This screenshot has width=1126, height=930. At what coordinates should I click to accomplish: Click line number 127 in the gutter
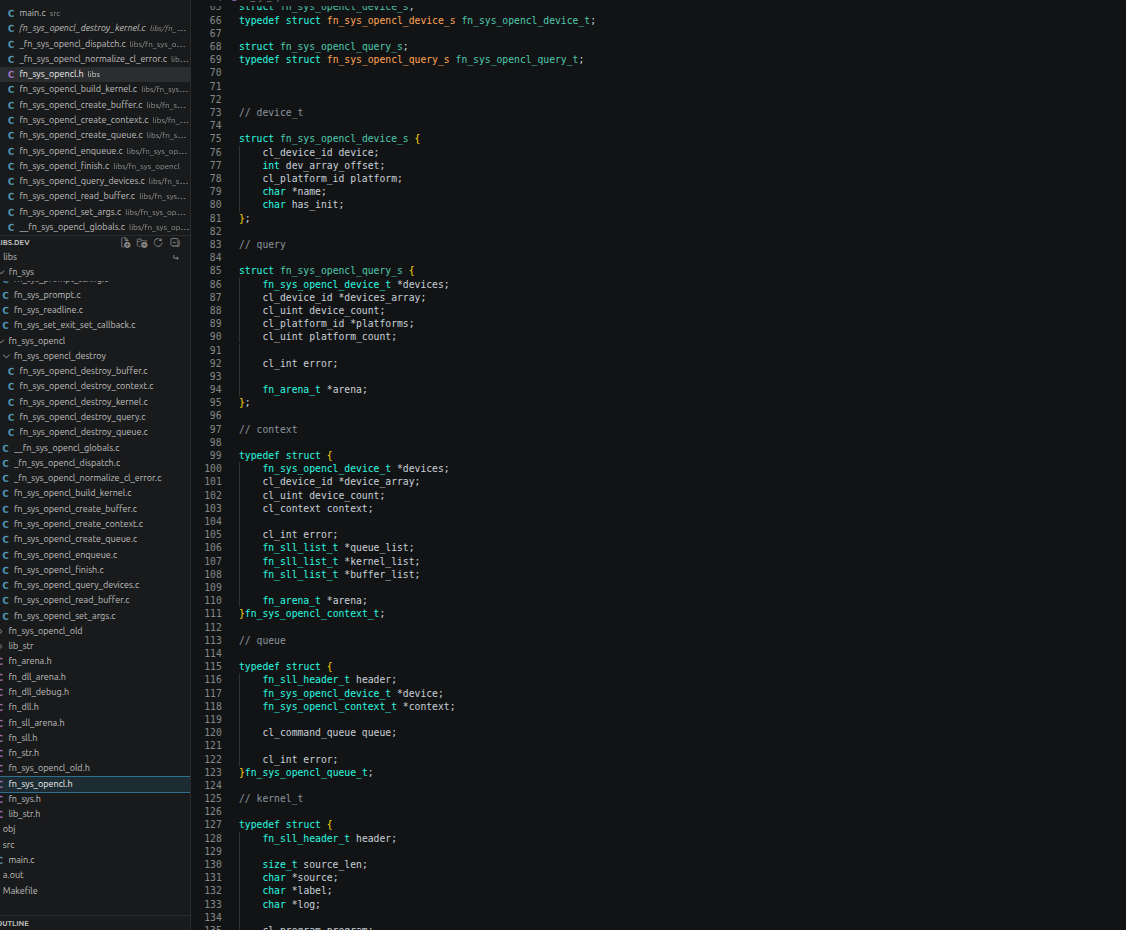point(213,825)
